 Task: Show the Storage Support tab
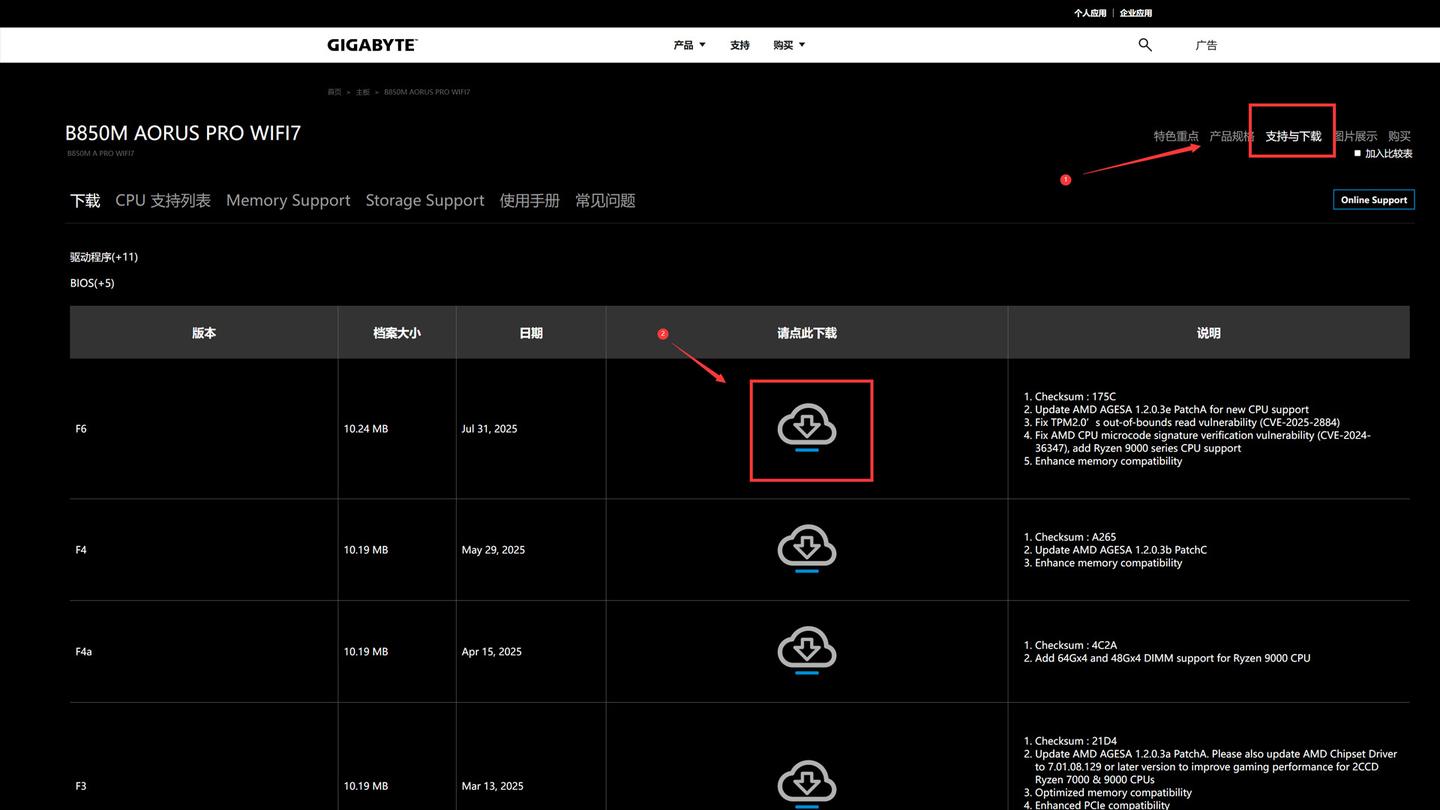(x=425, y=200)
